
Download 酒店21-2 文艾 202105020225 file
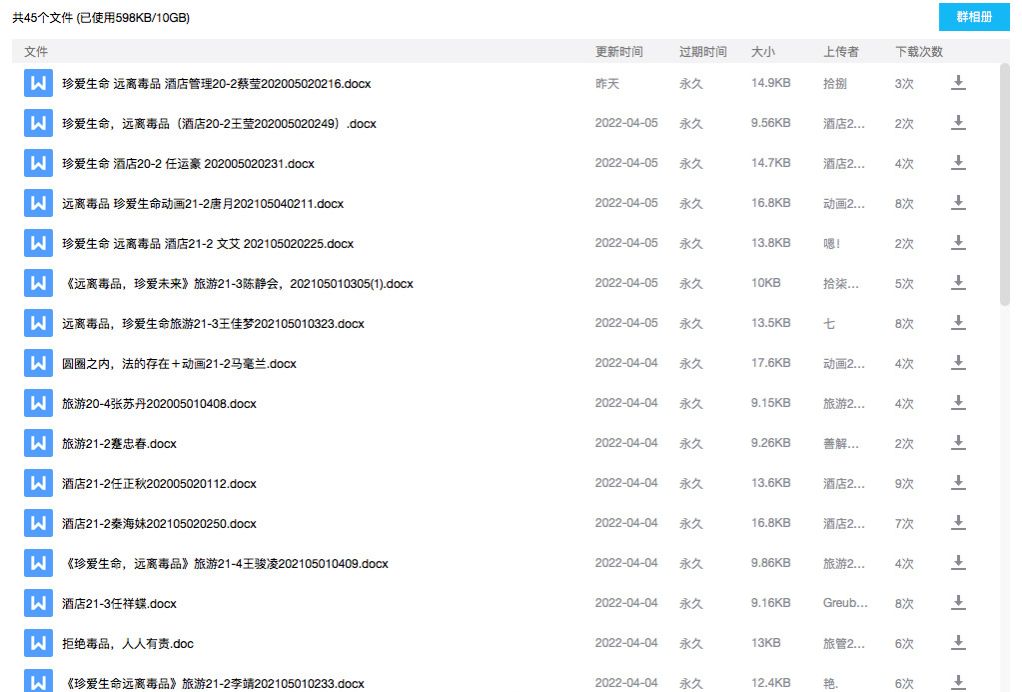[958, 243]
